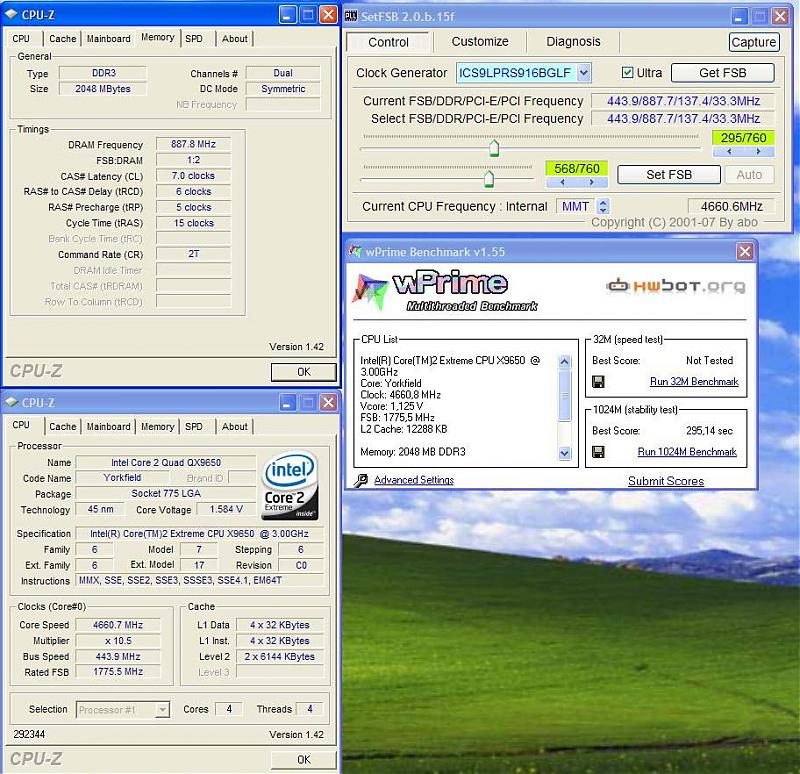
Task: Decrease lower slider with left arrow under 568/760
Action: [562, 182]
